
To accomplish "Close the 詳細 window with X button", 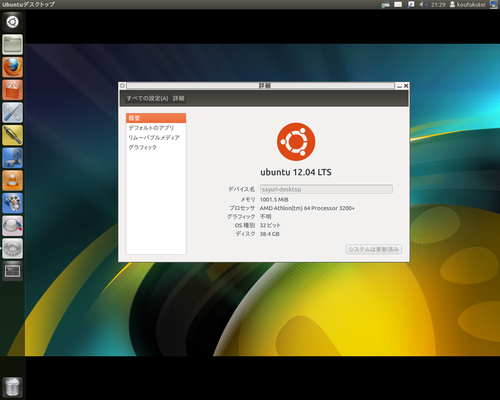I will [406, 86].
